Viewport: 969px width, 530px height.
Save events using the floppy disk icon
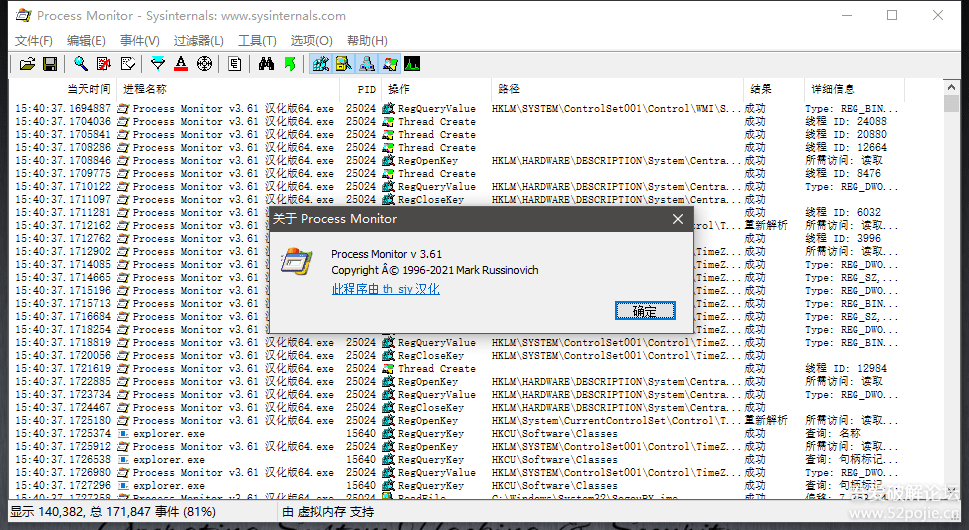(x=50, y=64)
